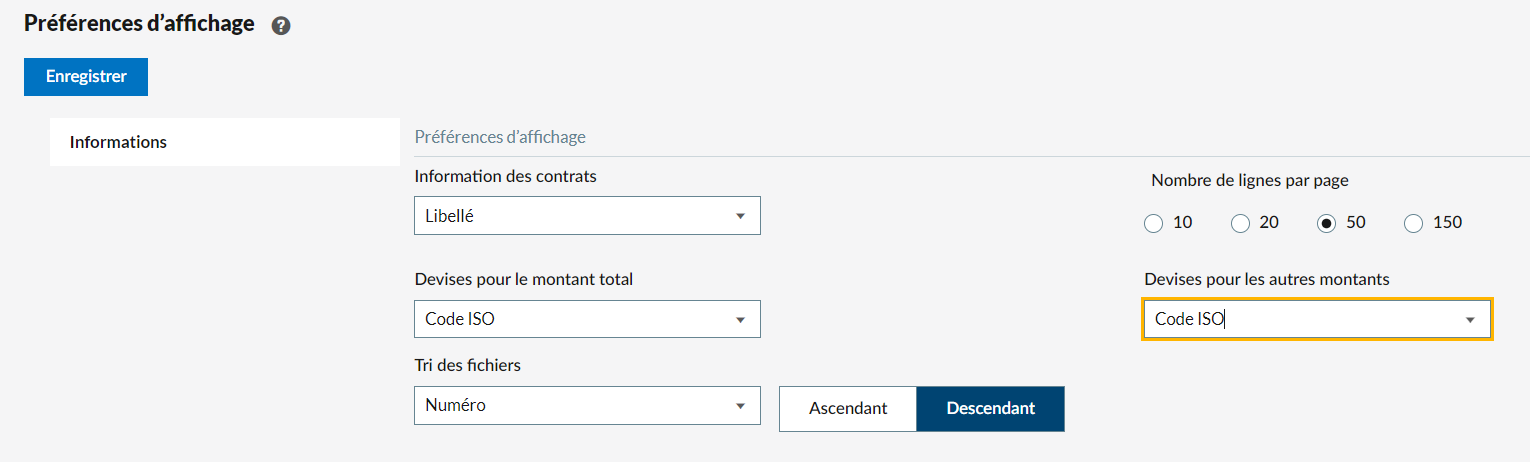Screen dimensions: 1530x462
Task: Click the Devises pour les autres montants label
Action: 1266,280
